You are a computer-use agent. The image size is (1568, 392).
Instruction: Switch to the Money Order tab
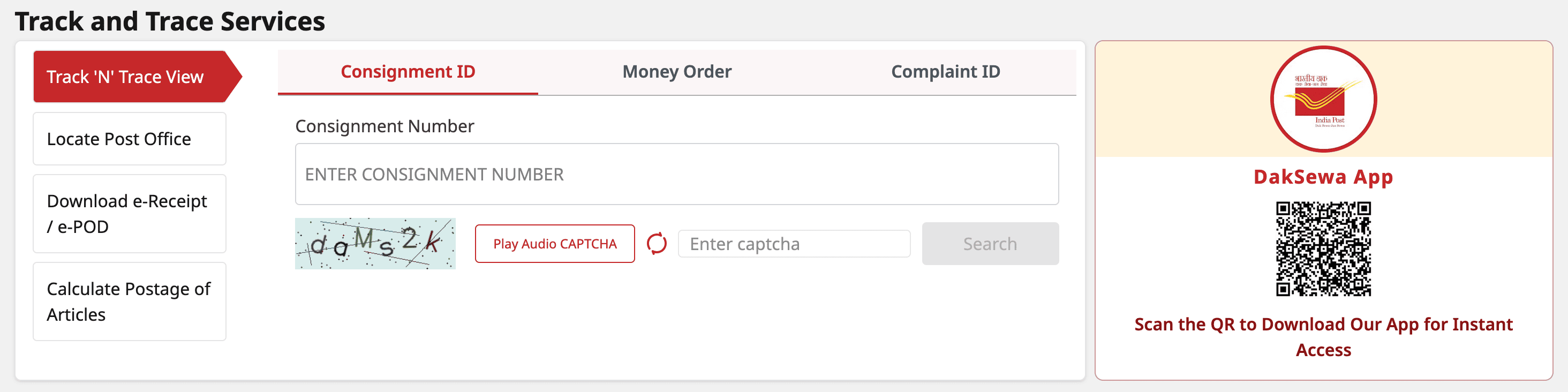point(676,71)
